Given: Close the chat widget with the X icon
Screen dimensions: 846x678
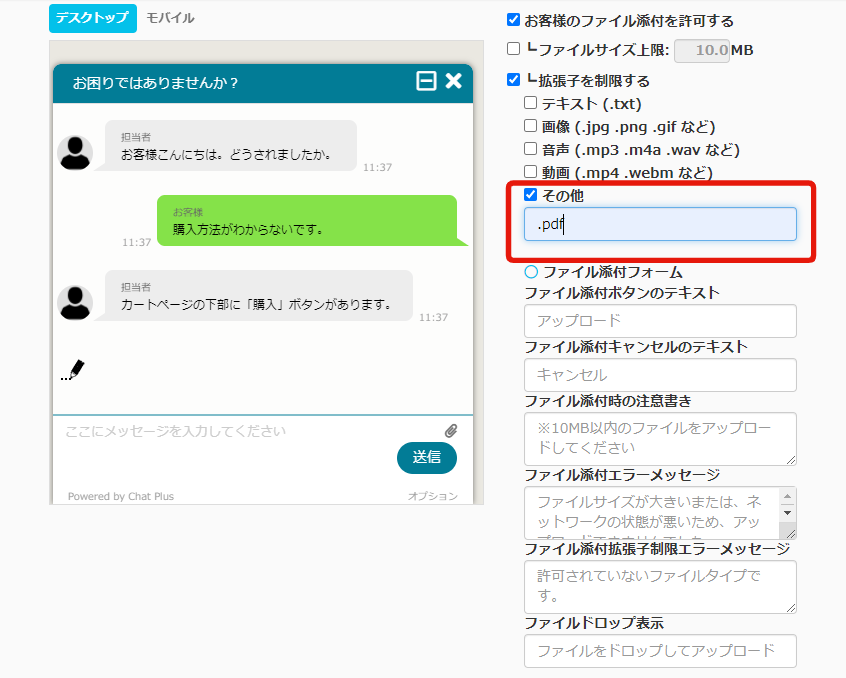Looking at the screenshot, I should point(453,82).
